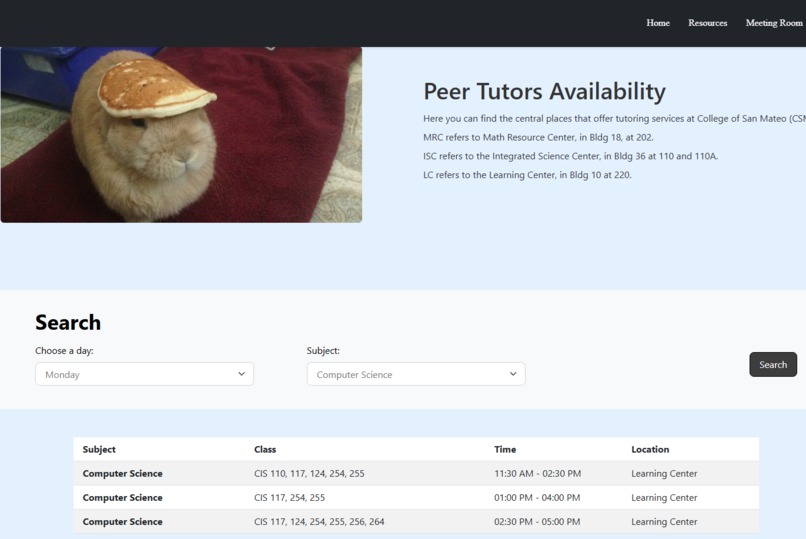The height and width of the screenshot is (539, 806).
Task: Open the Home navigation link
Action: click(x=658, y=23)
